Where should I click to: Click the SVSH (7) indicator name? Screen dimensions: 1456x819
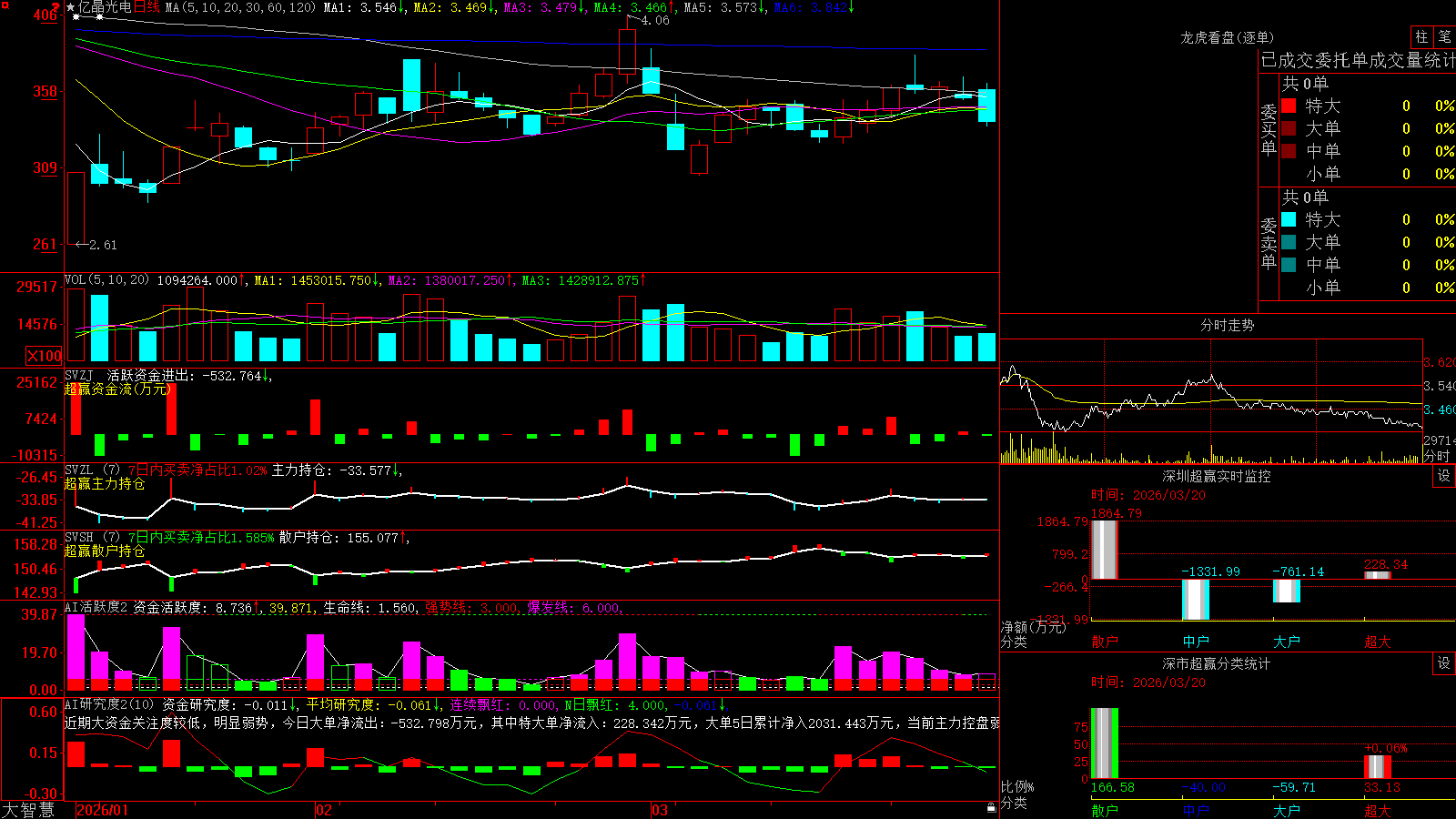point(92,537)
